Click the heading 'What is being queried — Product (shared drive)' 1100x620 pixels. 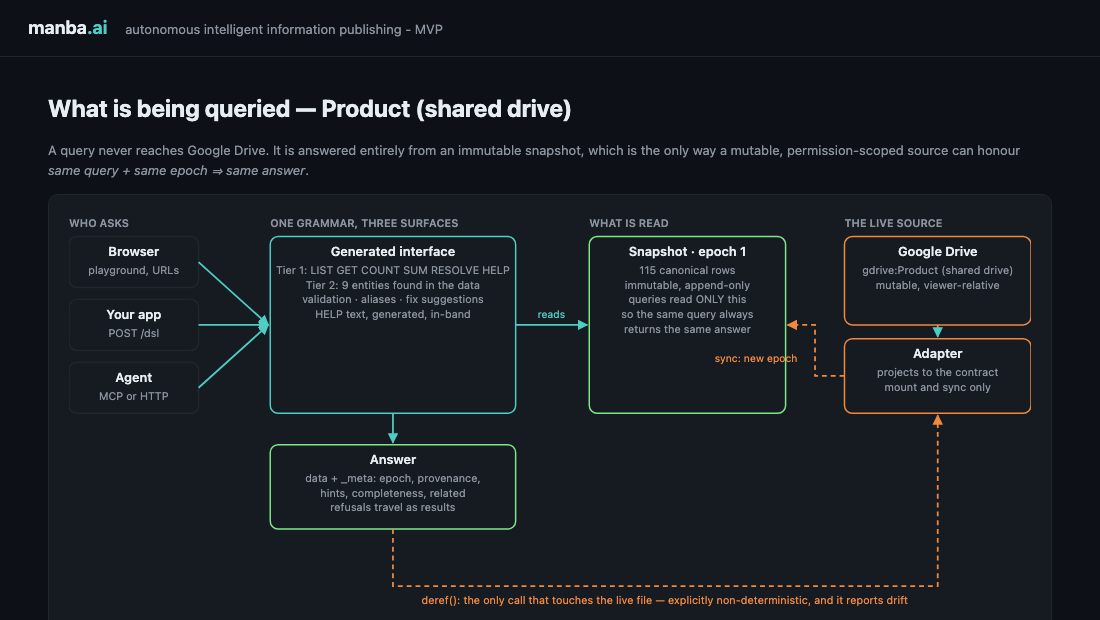(x=309, y=109)
